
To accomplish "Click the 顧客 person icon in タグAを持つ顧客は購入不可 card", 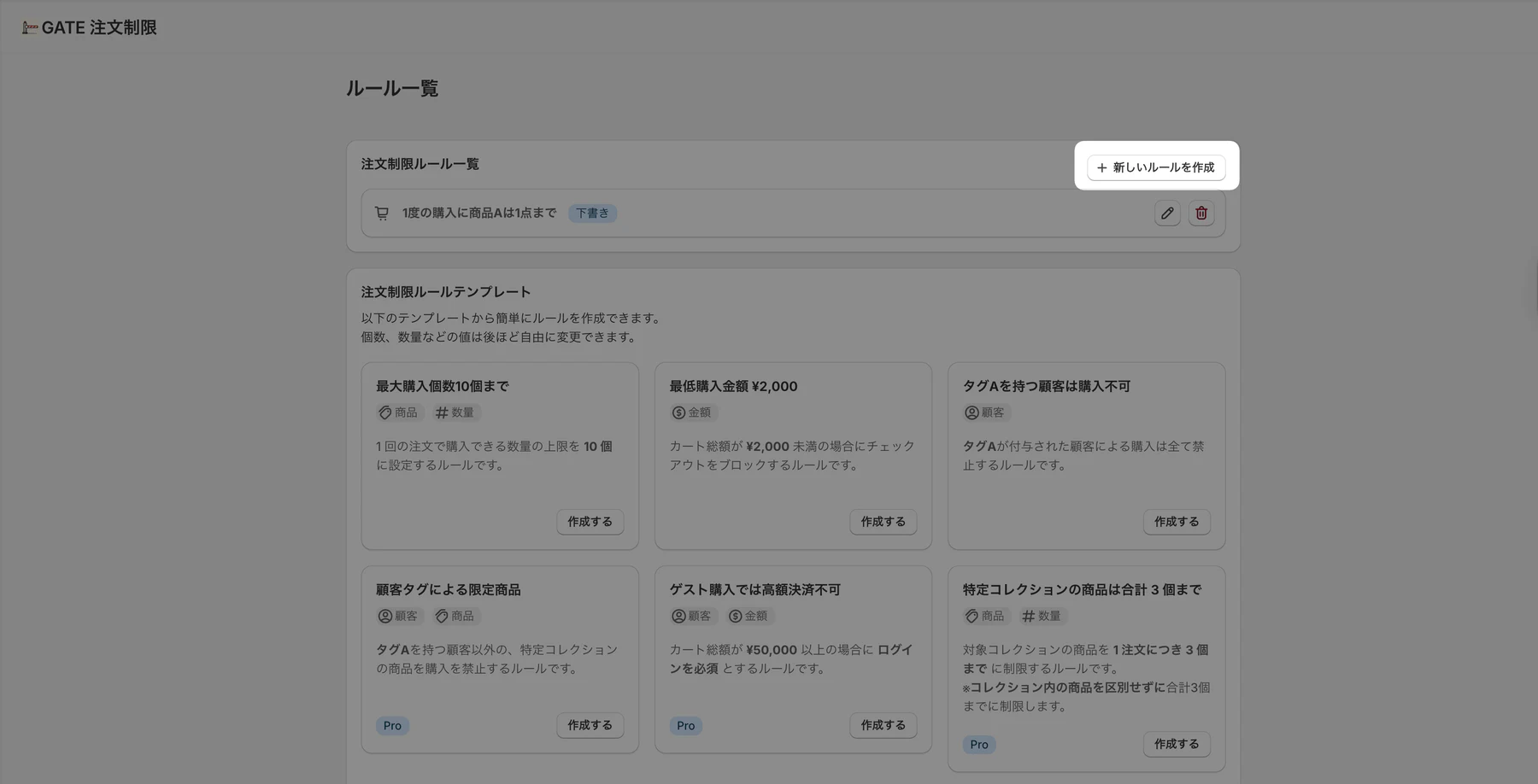I will pos(972,412).
